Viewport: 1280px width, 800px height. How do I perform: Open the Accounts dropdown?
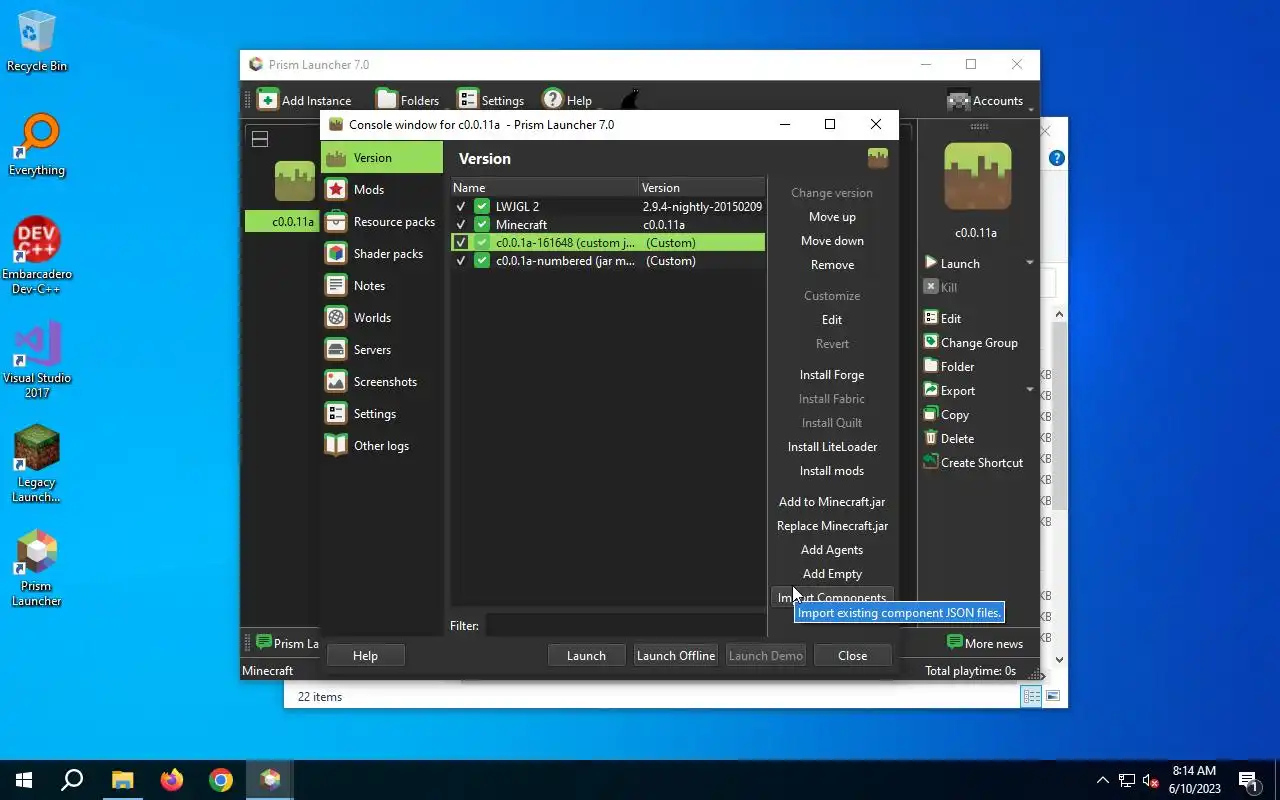(x=988, y=100)
